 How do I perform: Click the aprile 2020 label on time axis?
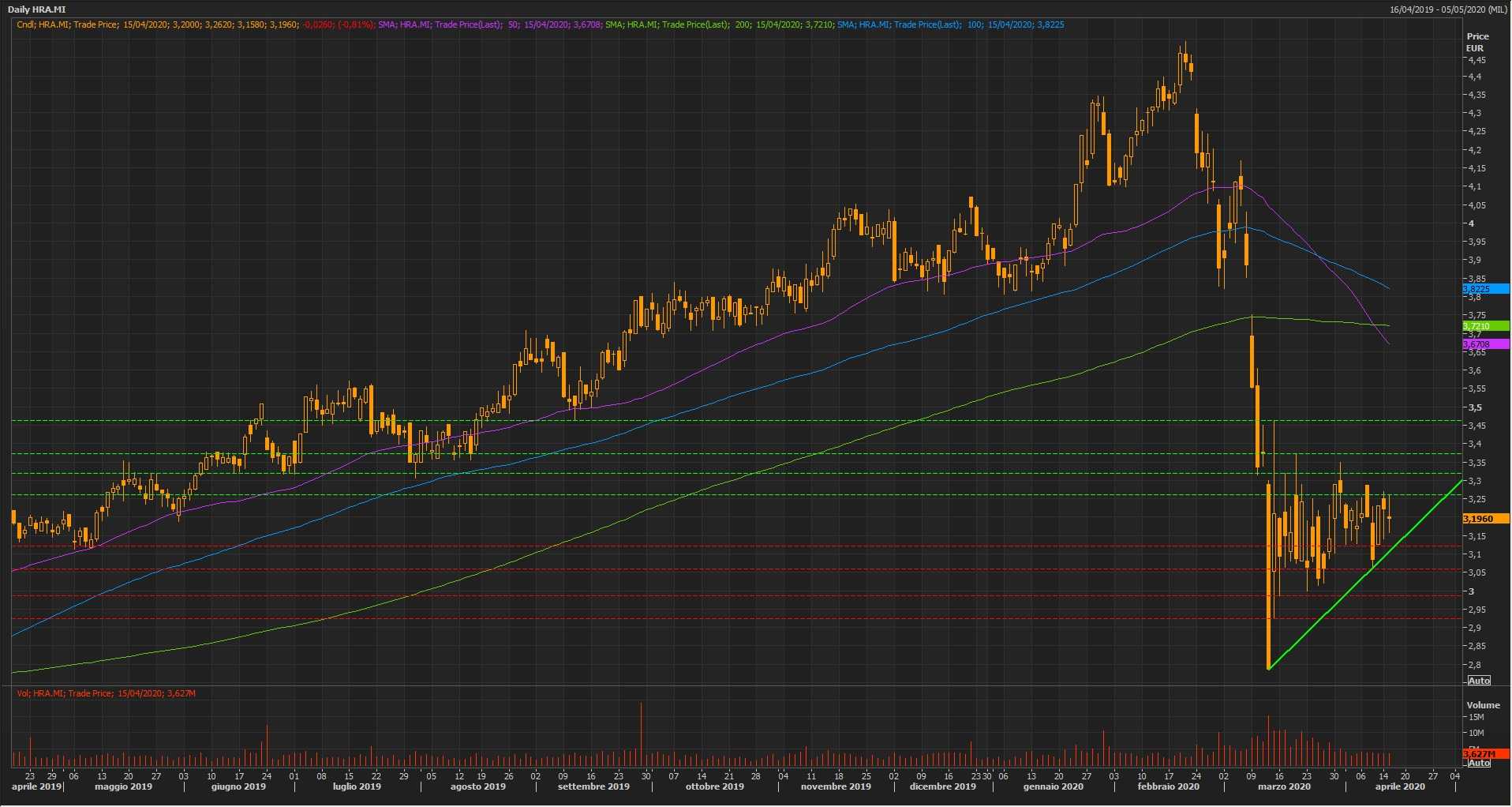[1399, 786]
